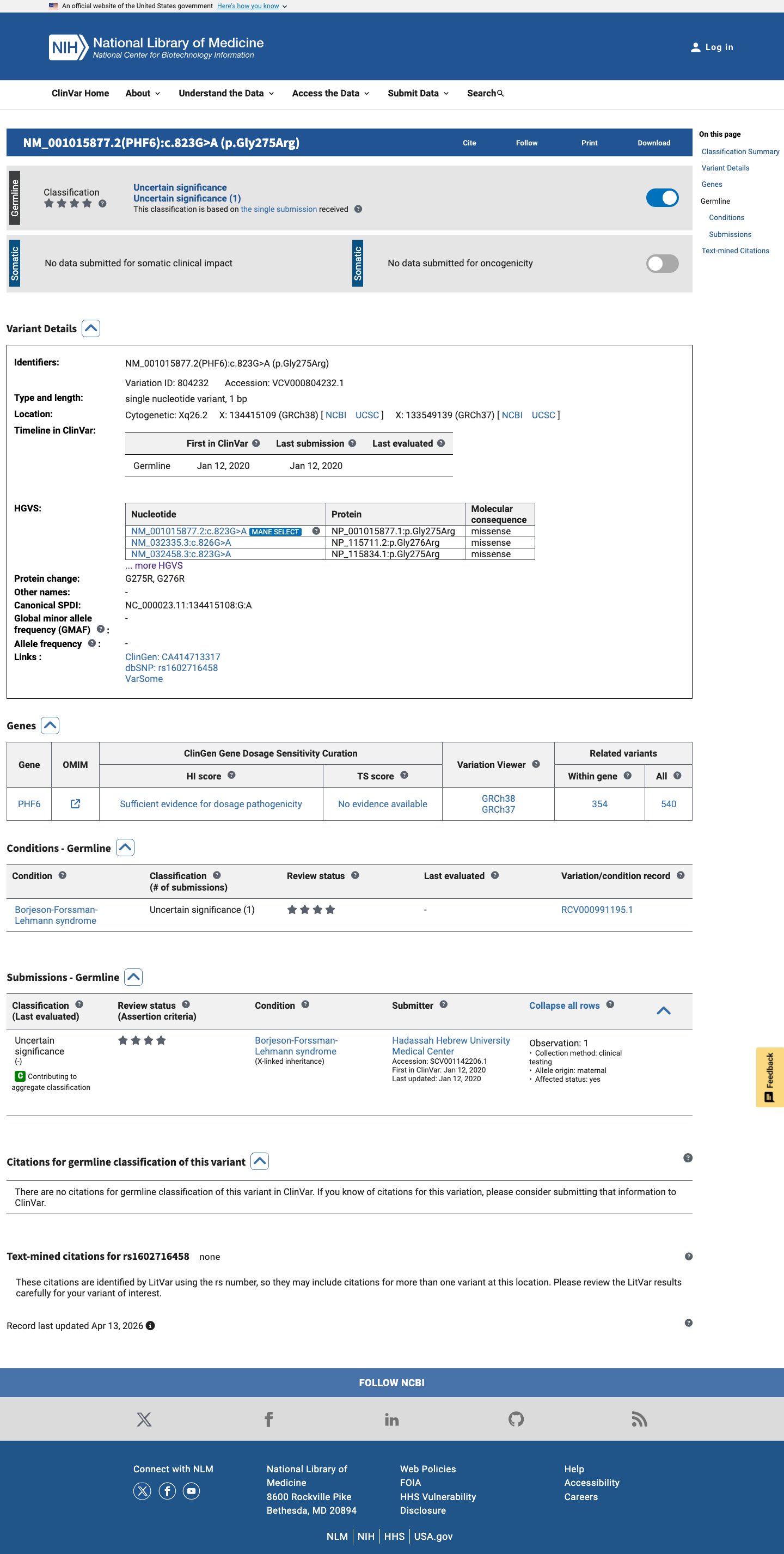Open Condition column help icon in Conditions table
784x1554 pixels.
(62, 875)
